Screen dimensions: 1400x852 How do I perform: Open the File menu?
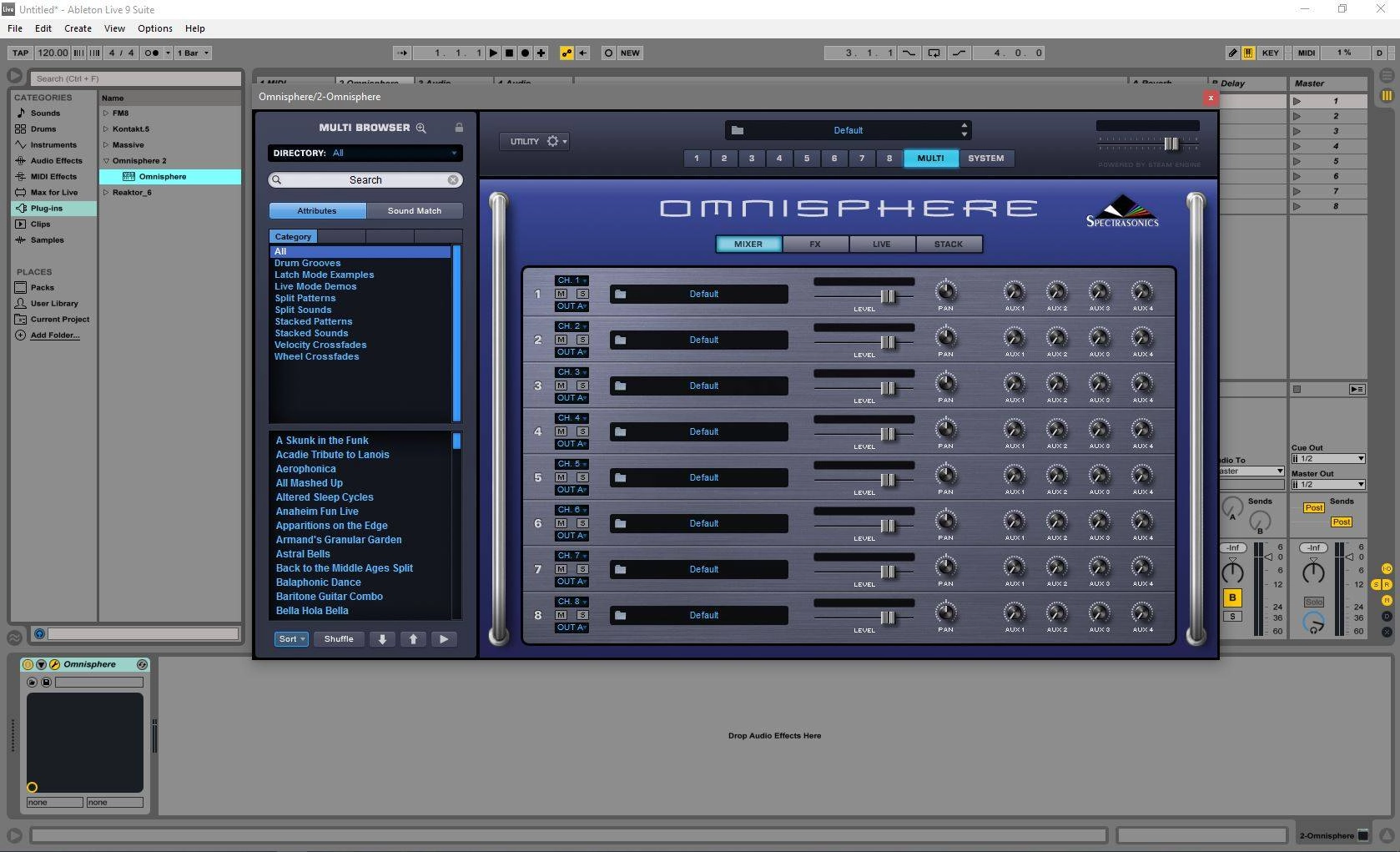[x=15, y=28]
